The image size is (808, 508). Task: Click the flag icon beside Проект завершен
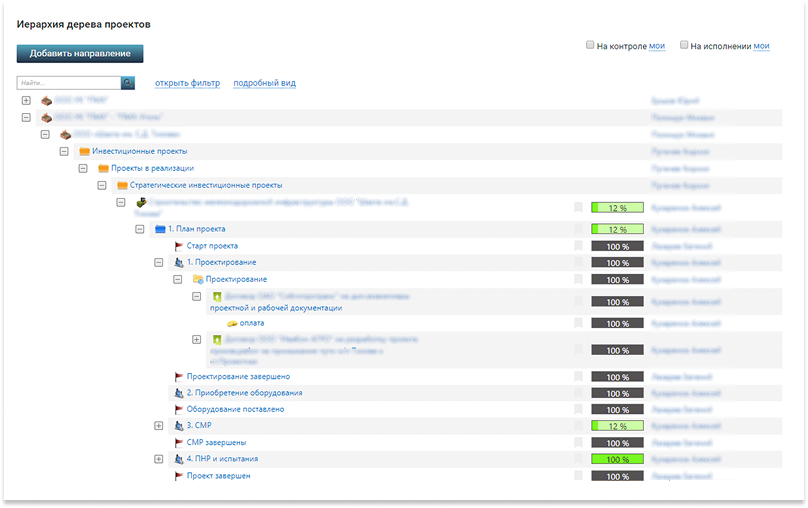(179, 476)
